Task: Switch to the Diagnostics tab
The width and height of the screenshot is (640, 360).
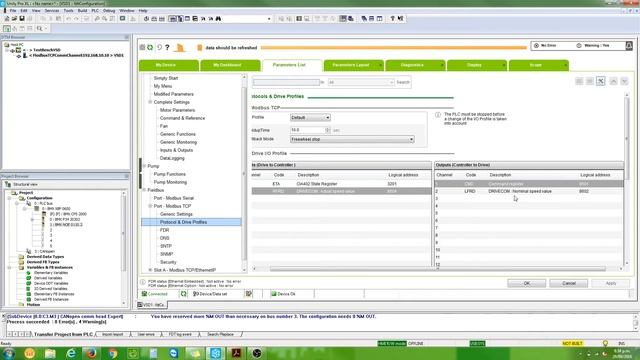Action: tap(415, 65)
